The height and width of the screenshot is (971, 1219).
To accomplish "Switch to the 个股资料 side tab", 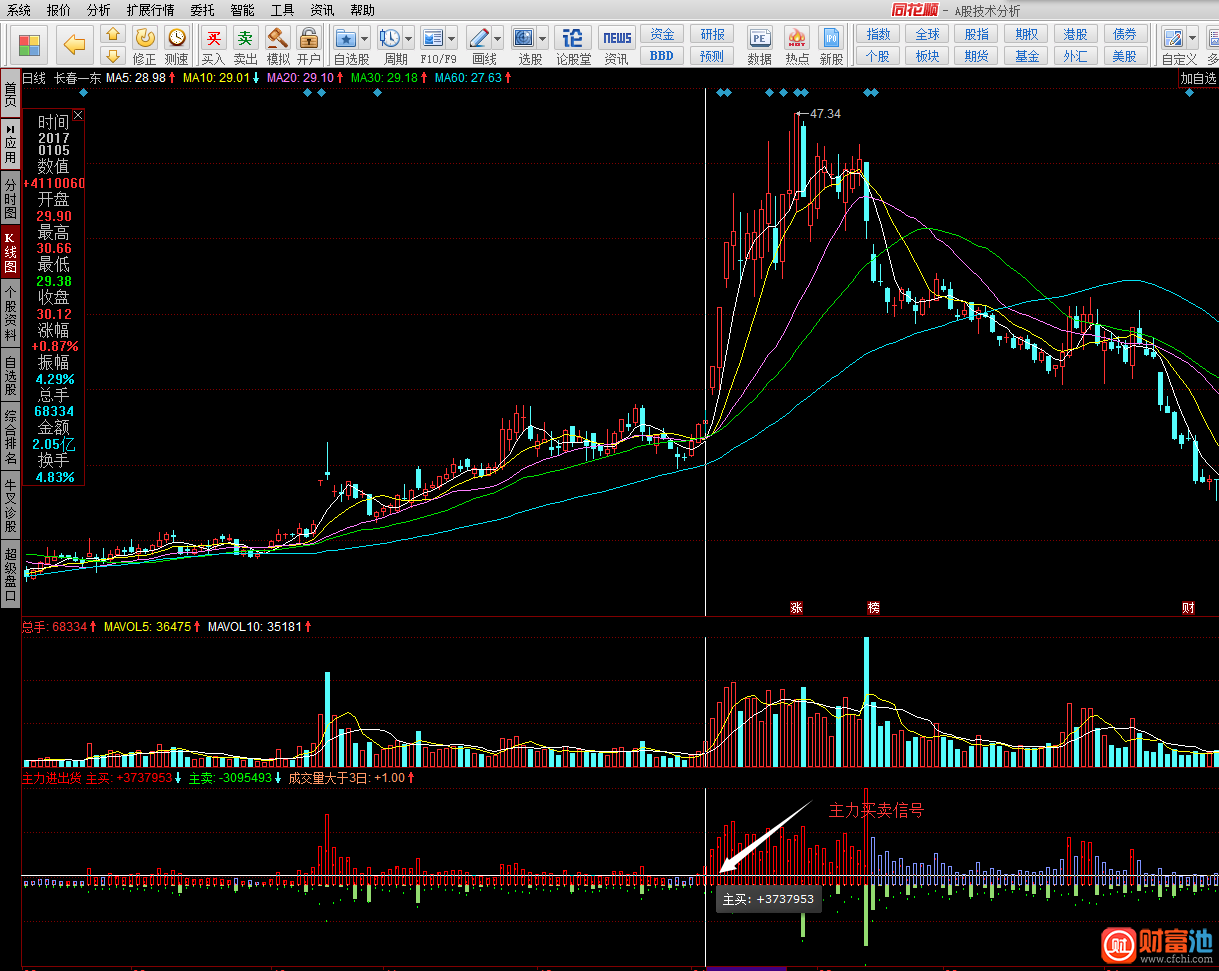I will coord(10,313).
